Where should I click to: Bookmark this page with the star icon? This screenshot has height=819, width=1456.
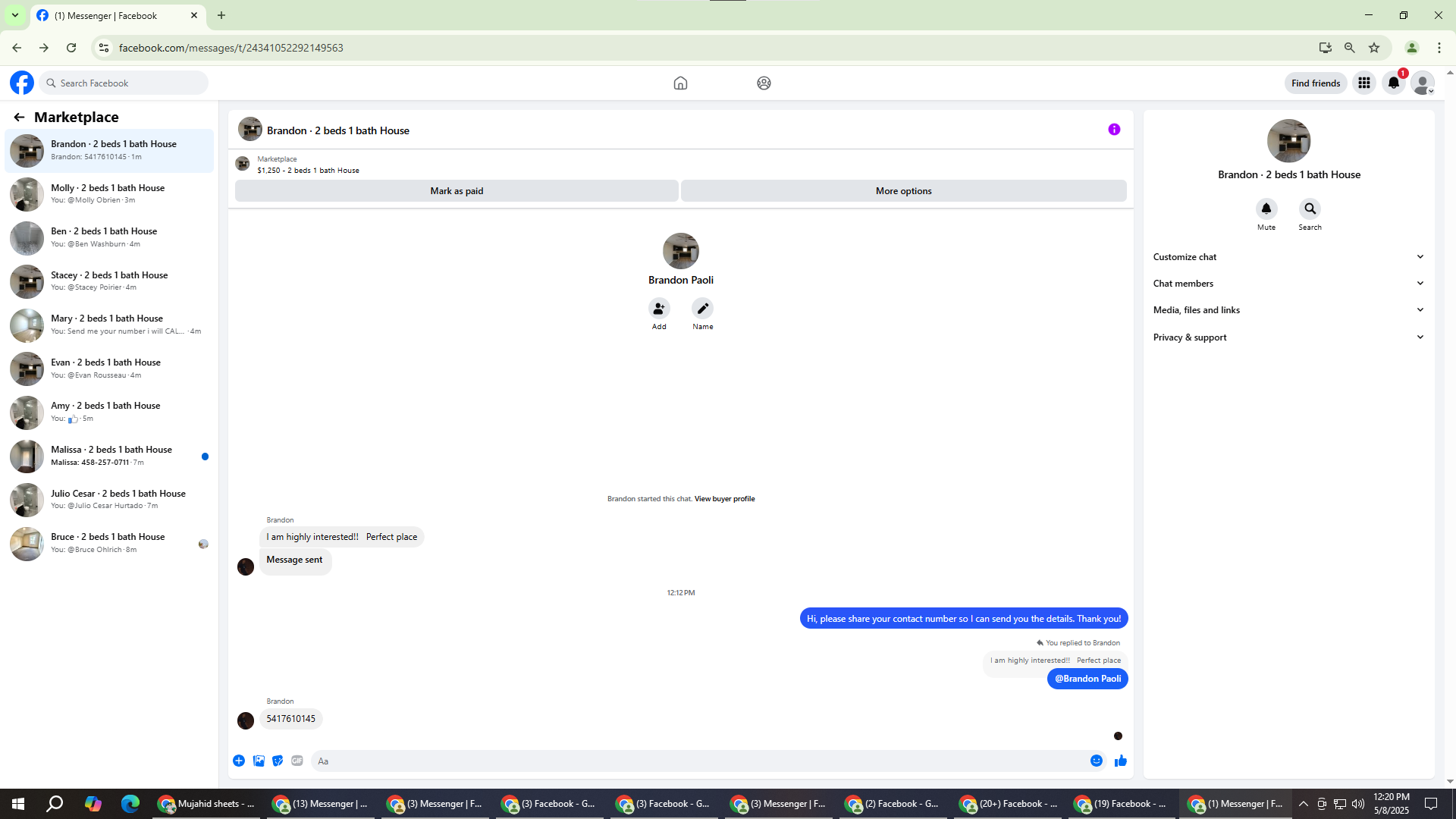tap(1374, 48)
